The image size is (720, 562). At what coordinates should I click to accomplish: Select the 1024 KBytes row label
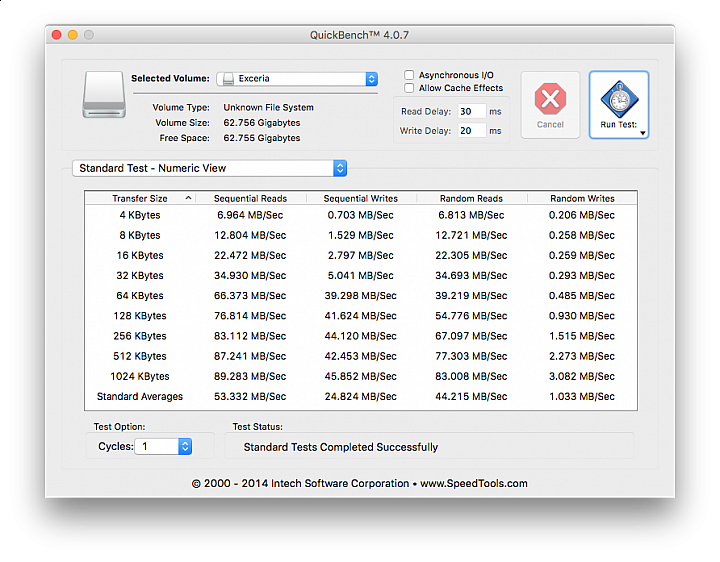[140, 377]
